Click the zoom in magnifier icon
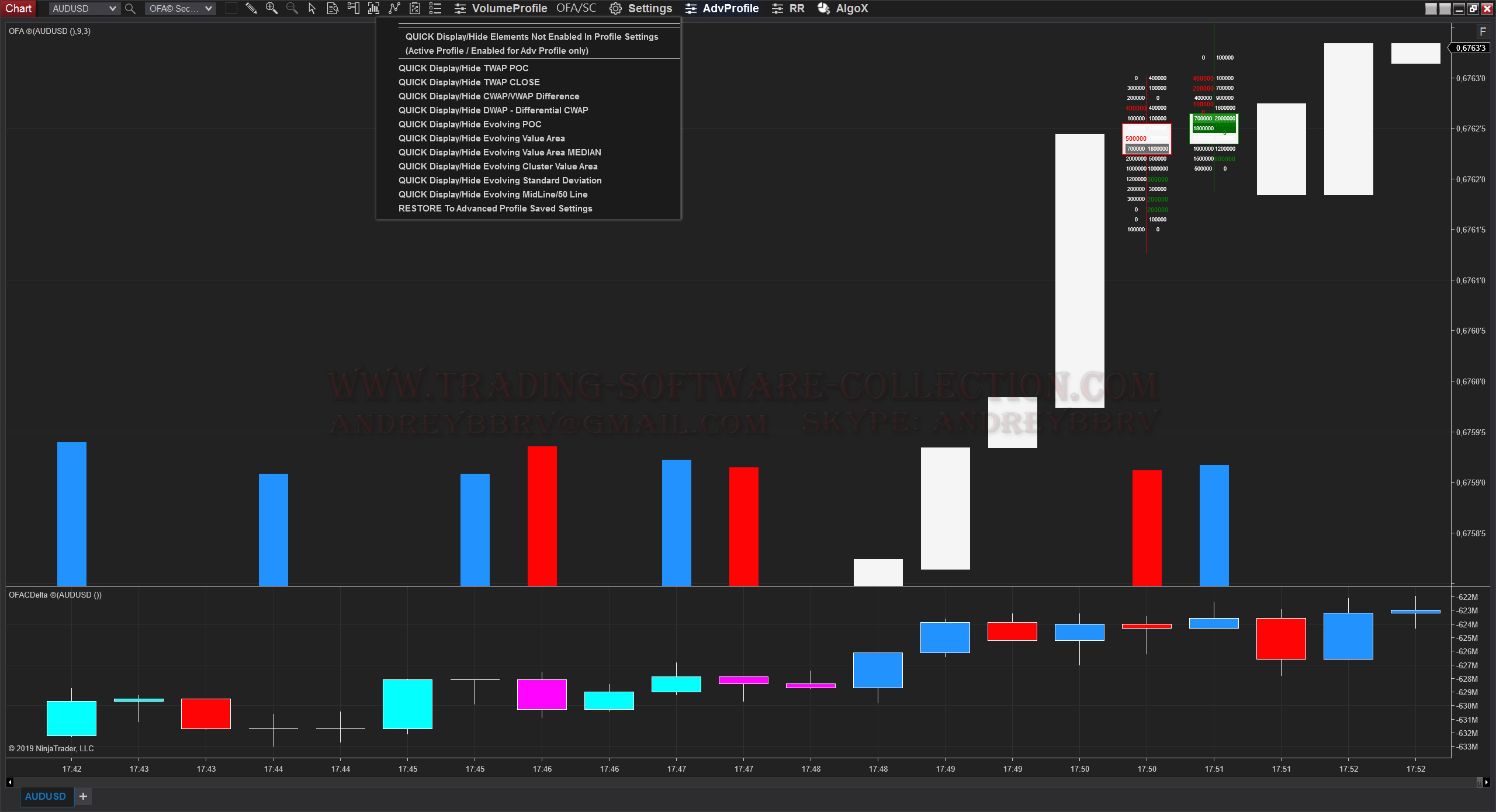This screenshot has height=812, width=1496. 272,8
